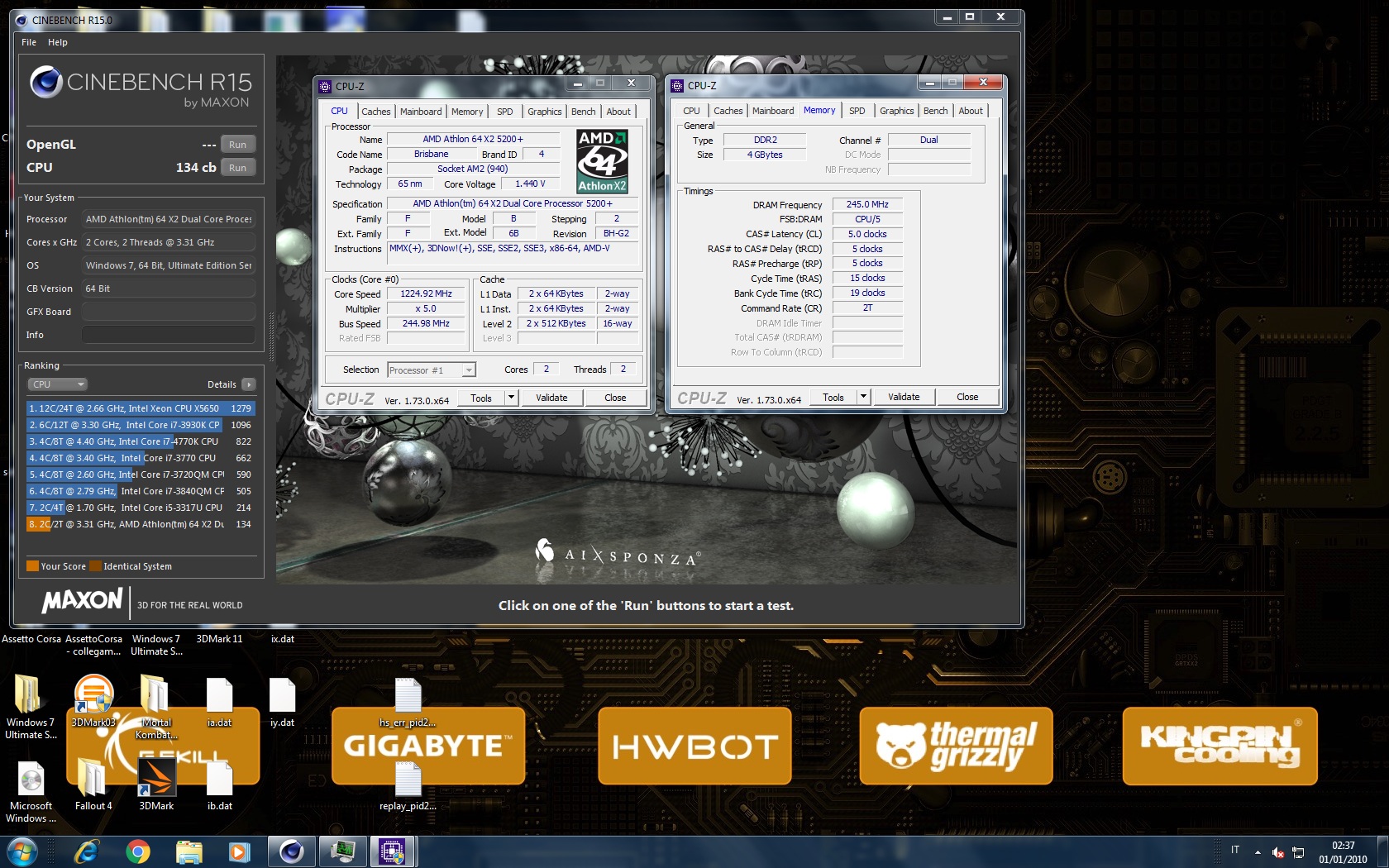Screen dimensions: 1389x868
Task: Select ranking row Intel Core i7-4770K
Action: (141, 441)
